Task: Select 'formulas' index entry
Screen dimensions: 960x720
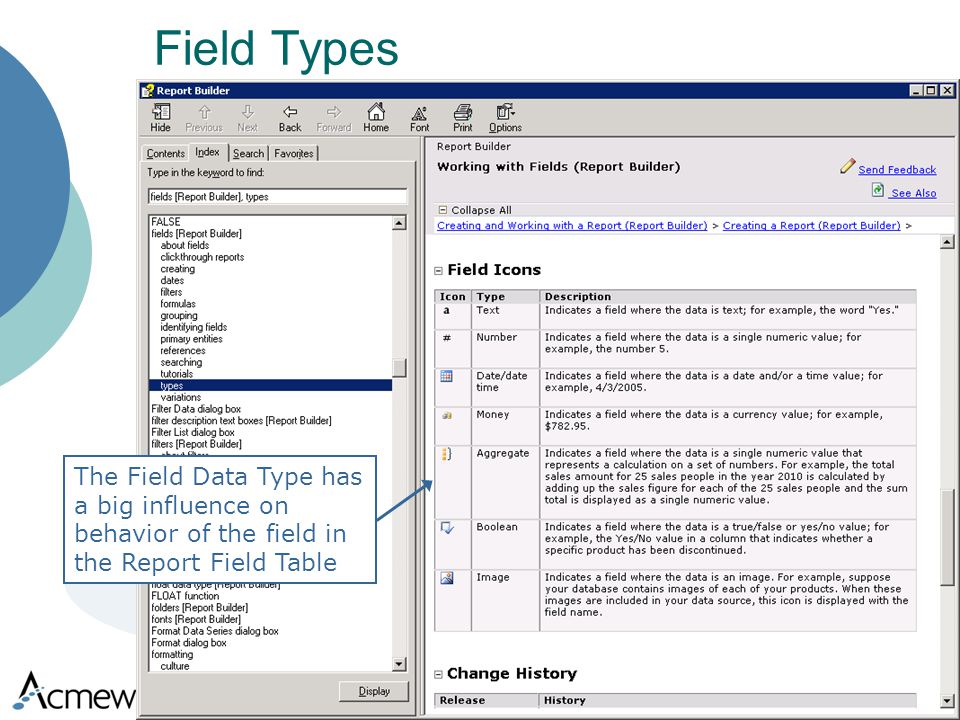Action: pos(178,304)
